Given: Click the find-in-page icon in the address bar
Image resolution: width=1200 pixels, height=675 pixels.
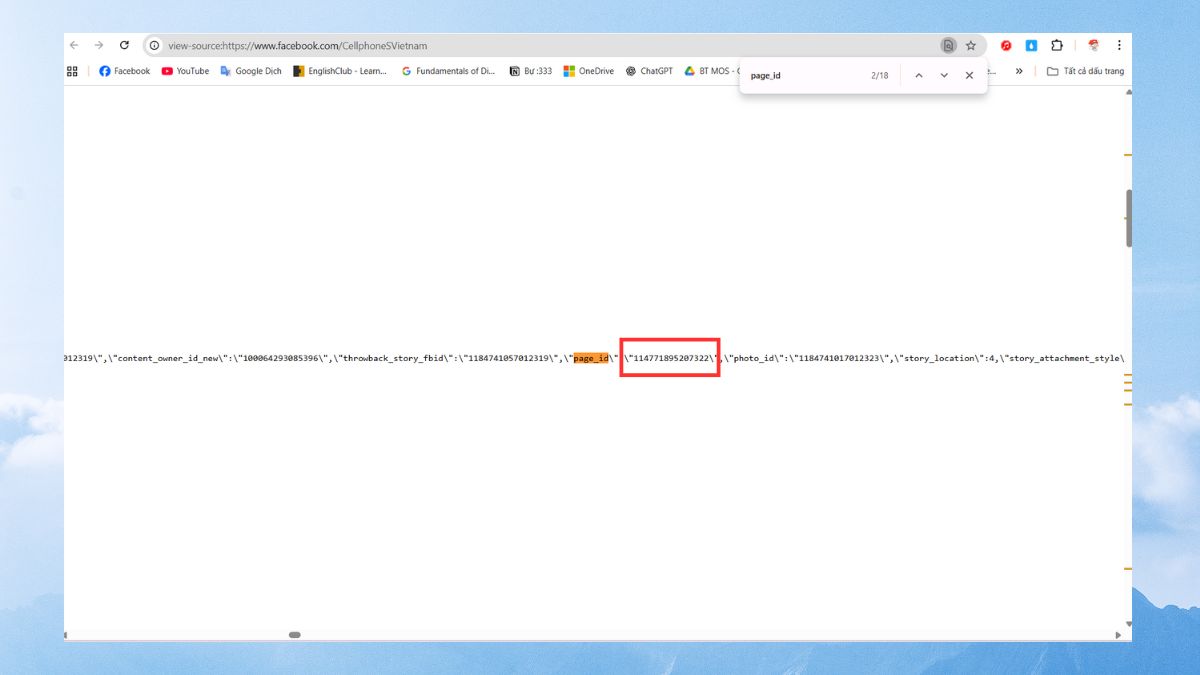Looking at the screenshot, I should click(x=948, y=45).
